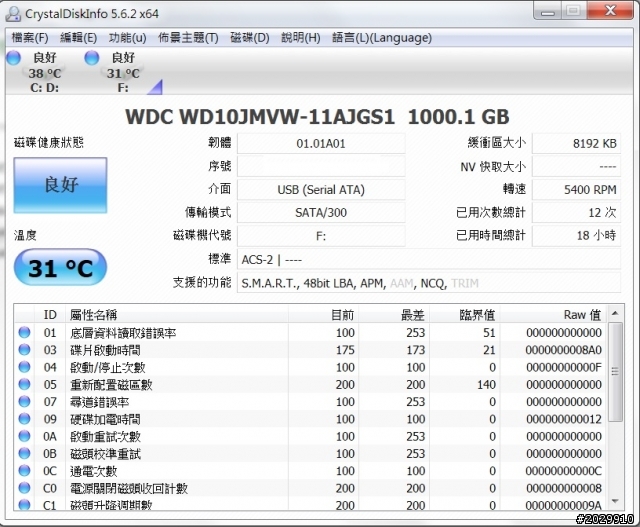This screenshot has width=640, height=527.
Task: Click the blue status orb for disk F:
Action: click(x=91, y=58)
